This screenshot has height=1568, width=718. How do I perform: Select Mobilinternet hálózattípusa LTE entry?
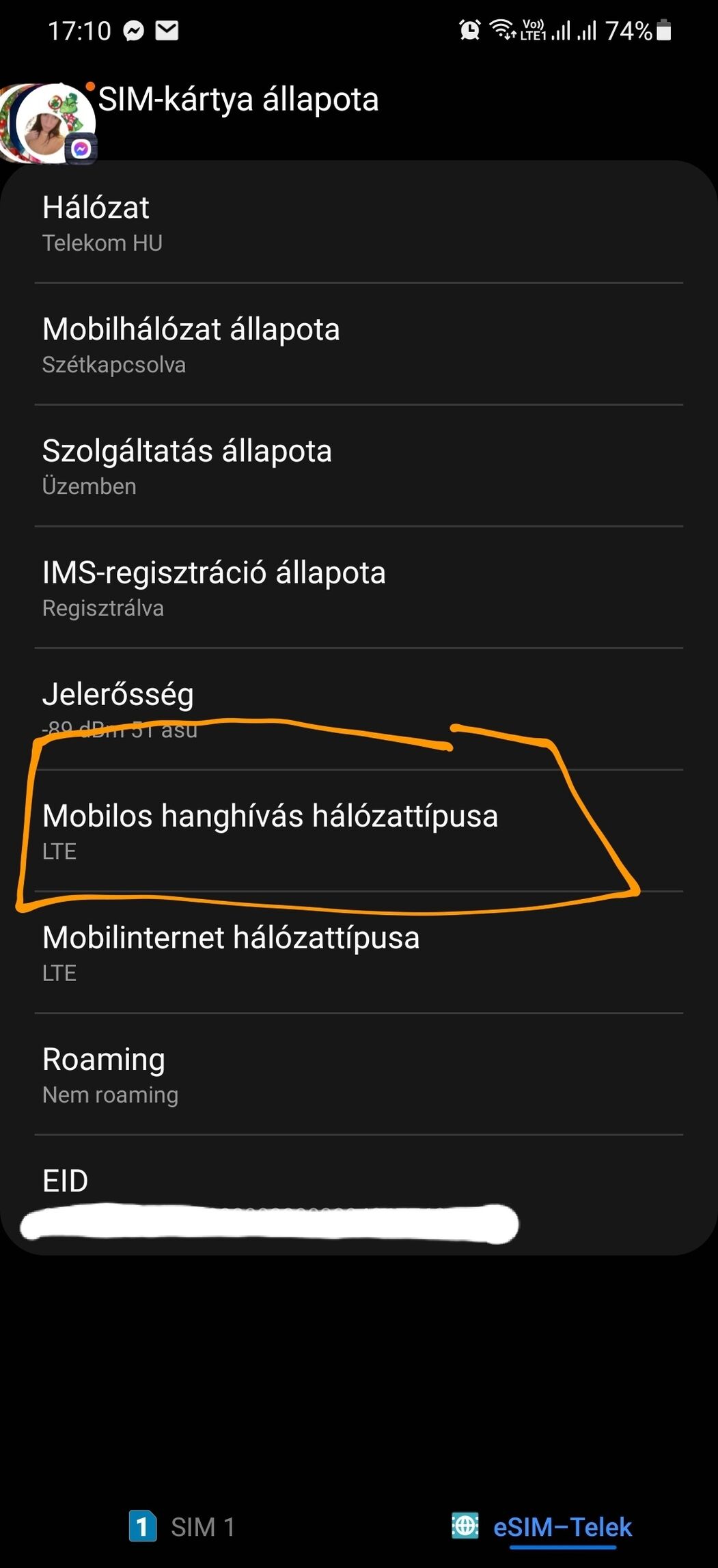point(359,952)
